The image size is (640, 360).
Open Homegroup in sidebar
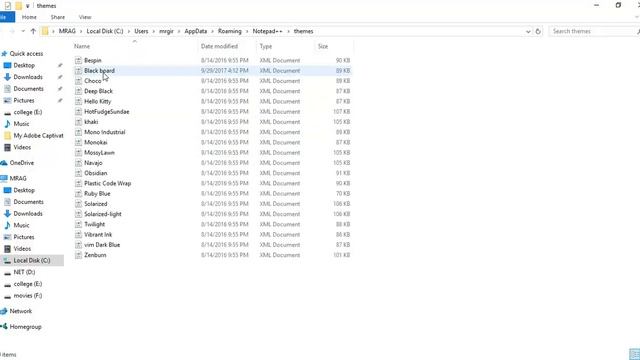(x=25, y=327)
